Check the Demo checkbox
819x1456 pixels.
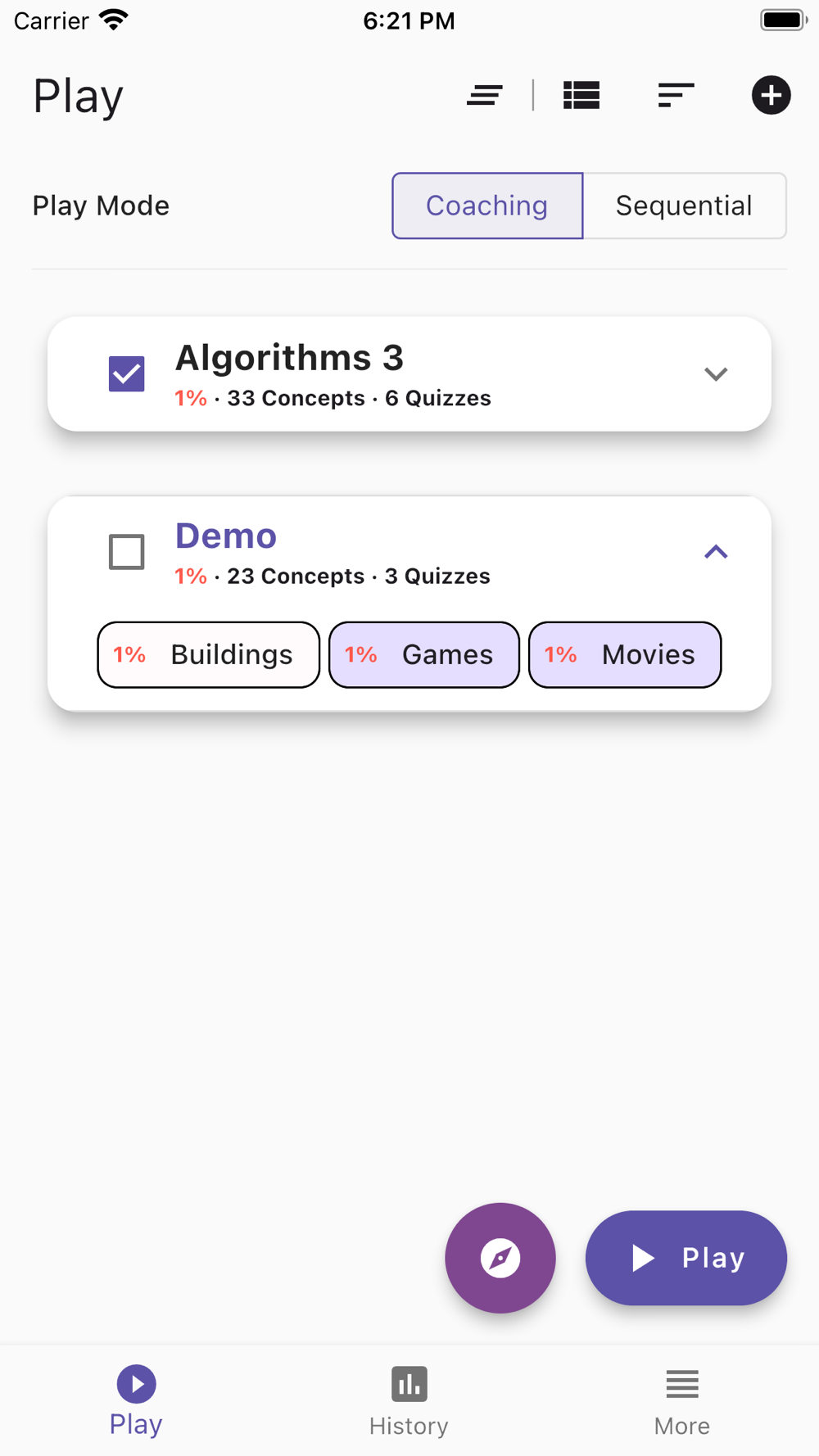tap(127, 552)
